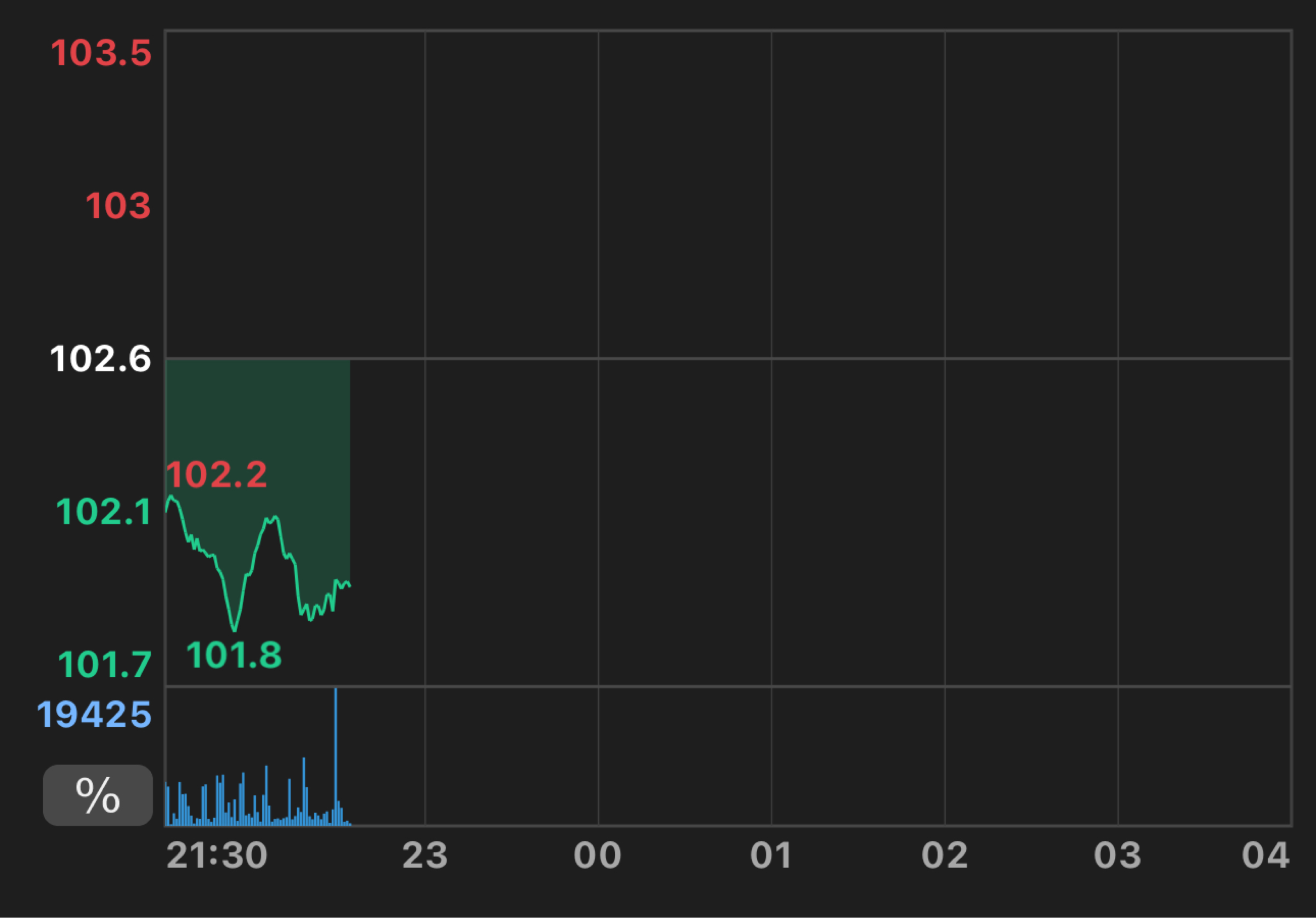1316x918 pixels.
Task: Click the 19425 volume label
Action: (x=94, y=715)
